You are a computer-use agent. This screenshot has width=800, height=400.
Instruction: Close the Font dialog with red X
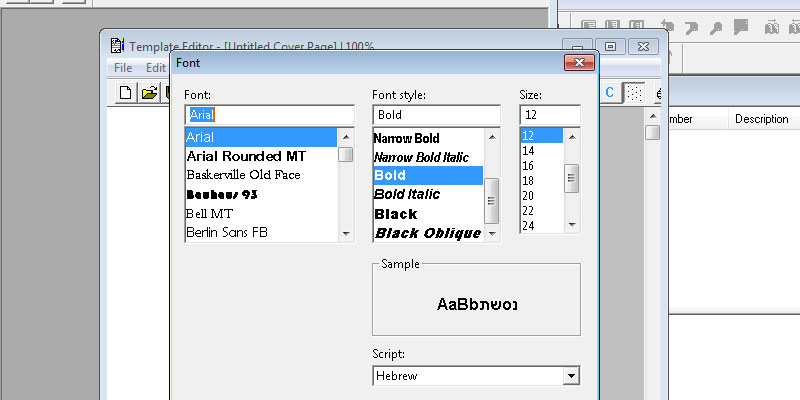(576, 62)
